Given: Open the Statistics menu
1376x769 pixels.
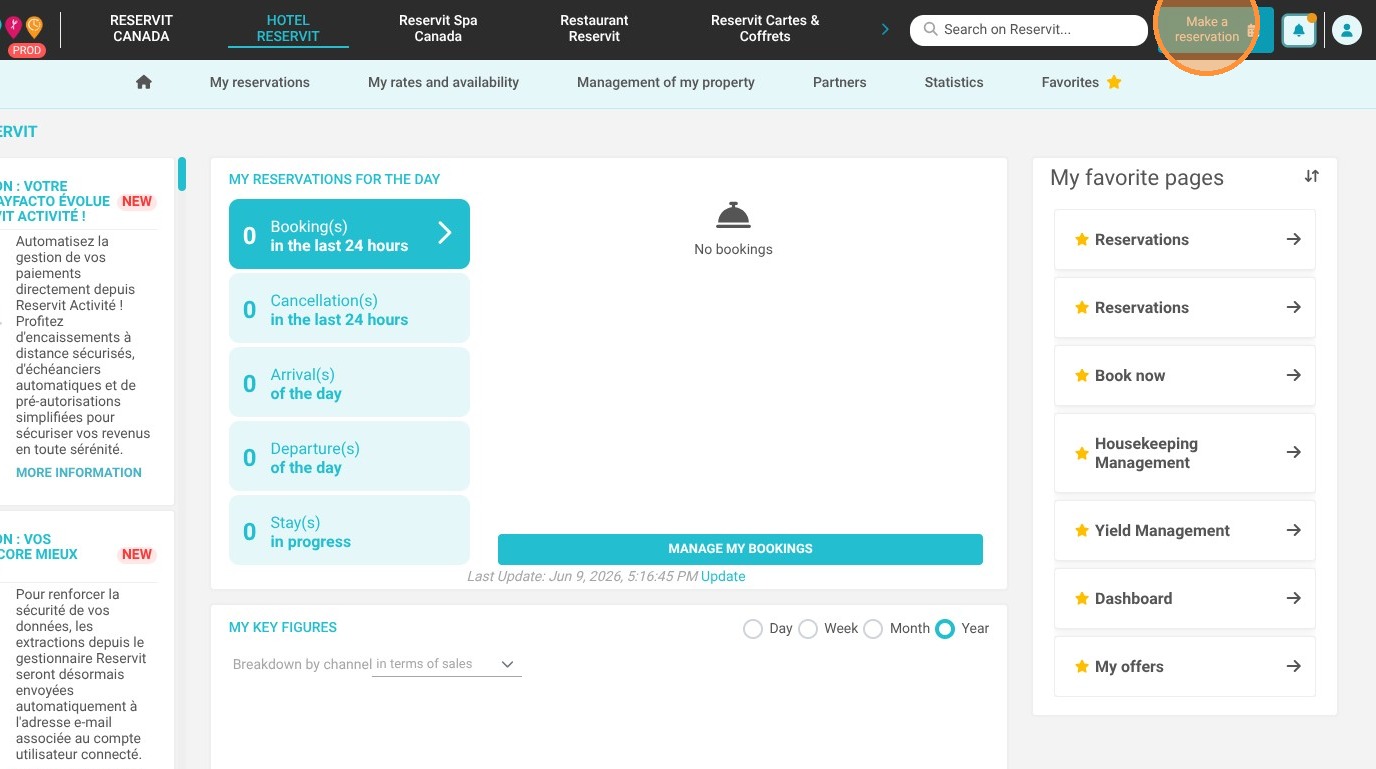Looking at the screenshot, I should tap(954, 82).
